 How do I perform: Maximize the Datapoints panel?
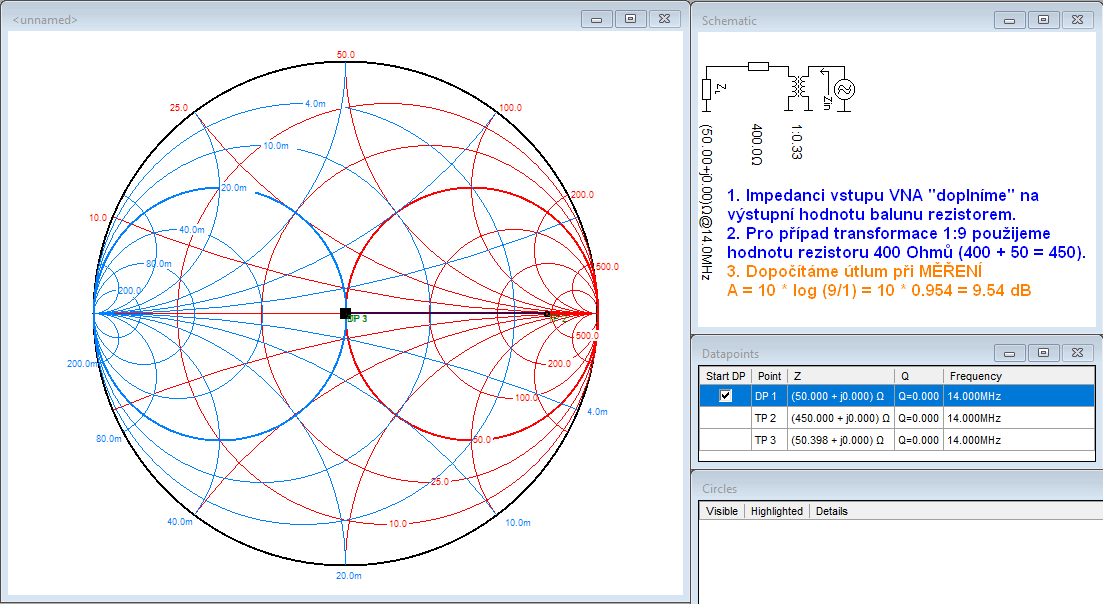(x=1042, y=353)
